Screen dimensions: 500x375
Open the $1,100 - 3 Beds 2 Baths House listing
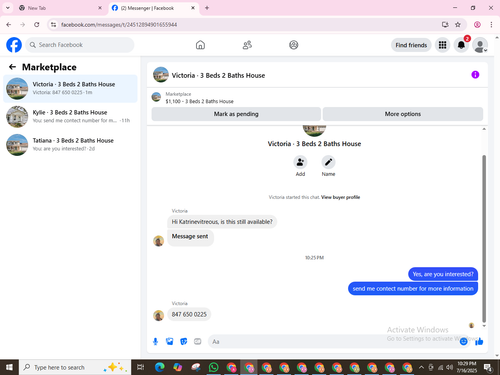pyautogui.click(x=199, y=101)
